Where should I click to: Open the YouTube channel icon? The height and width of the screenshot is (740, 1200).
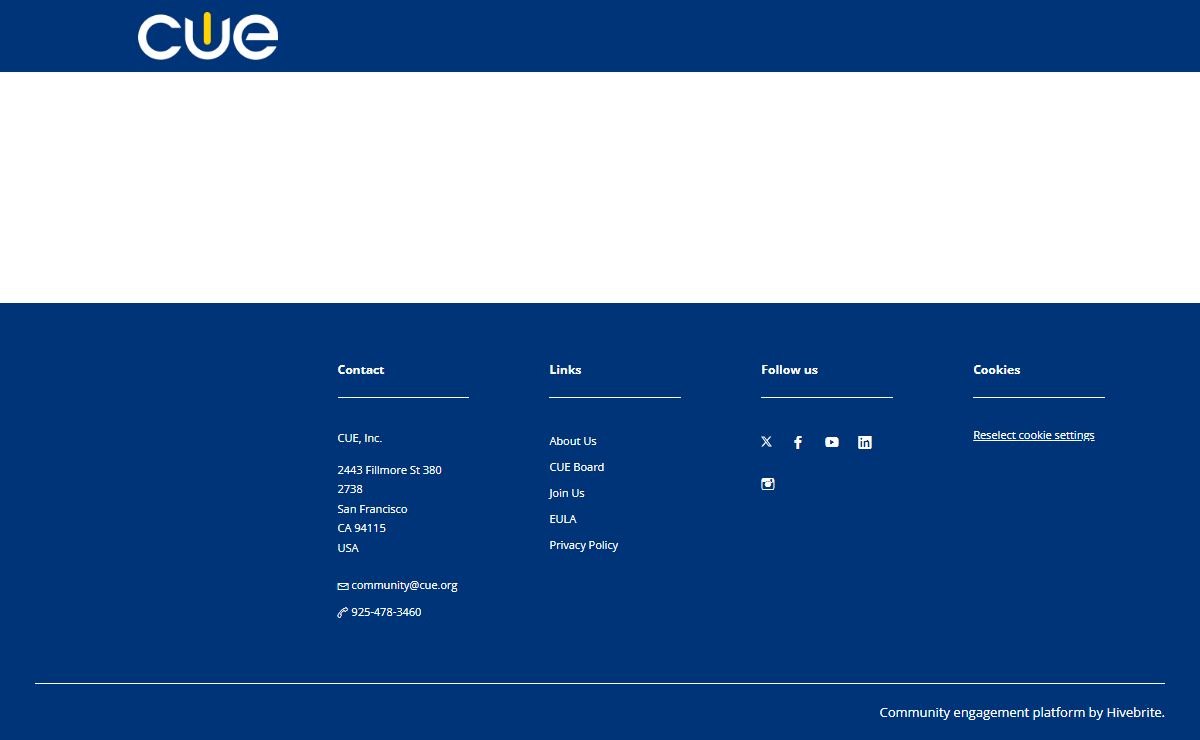pos(832,442)
